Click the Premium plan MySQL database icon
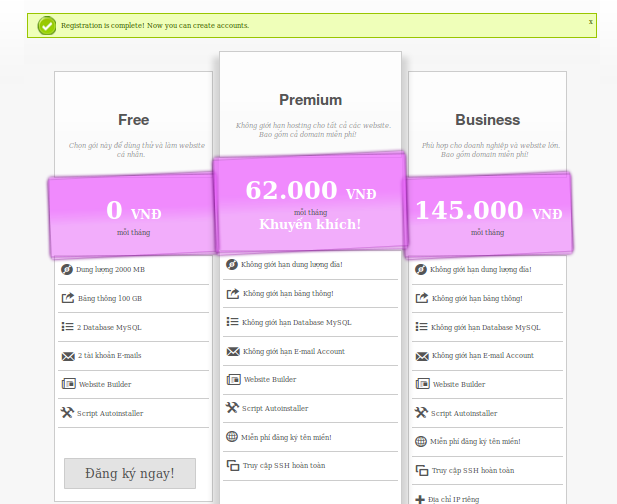The width and height of the screenshot is (617, 504). click(232, 322)
